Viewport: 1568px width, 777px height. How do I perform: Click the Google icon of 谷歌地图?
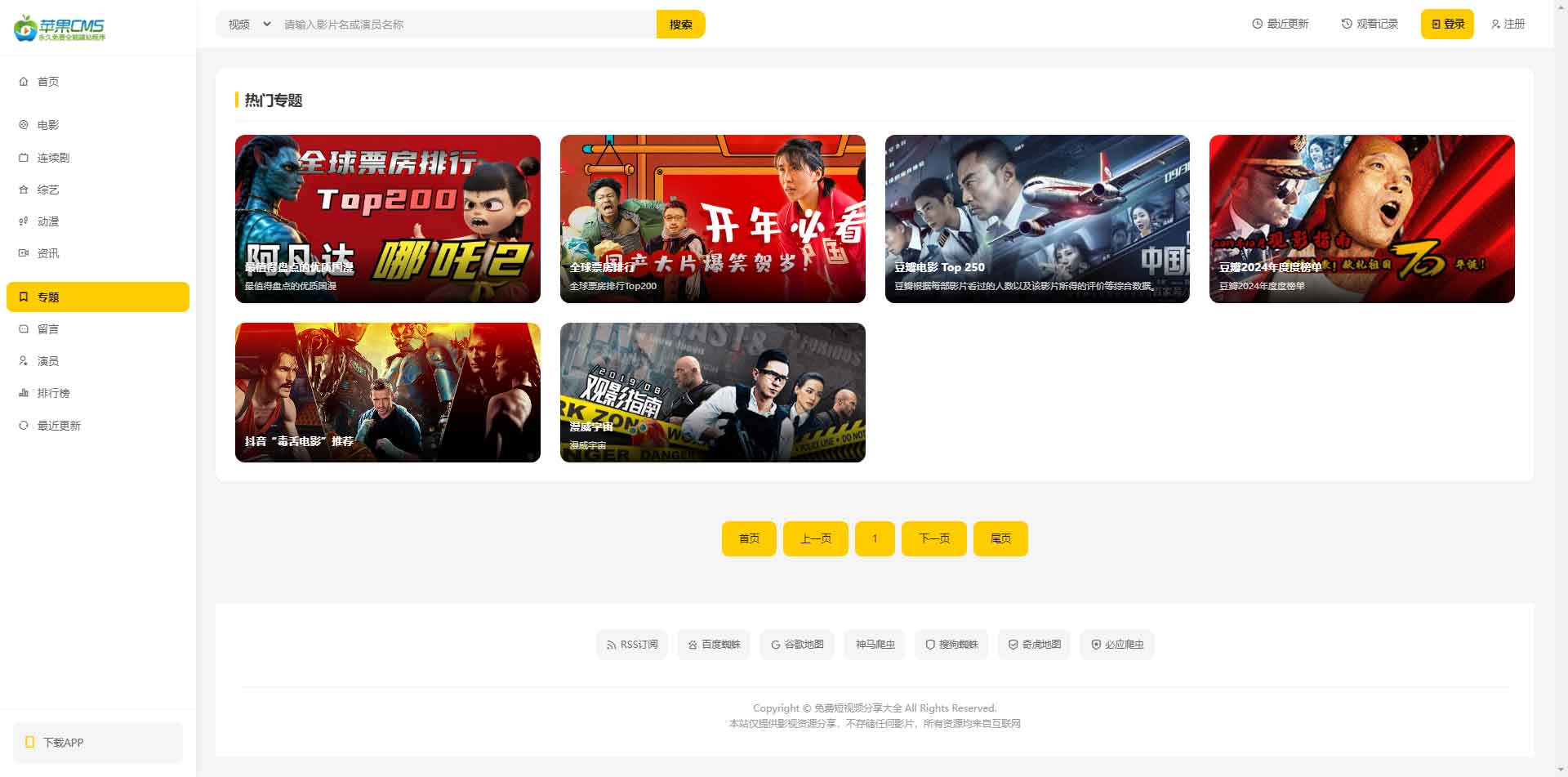776,645
